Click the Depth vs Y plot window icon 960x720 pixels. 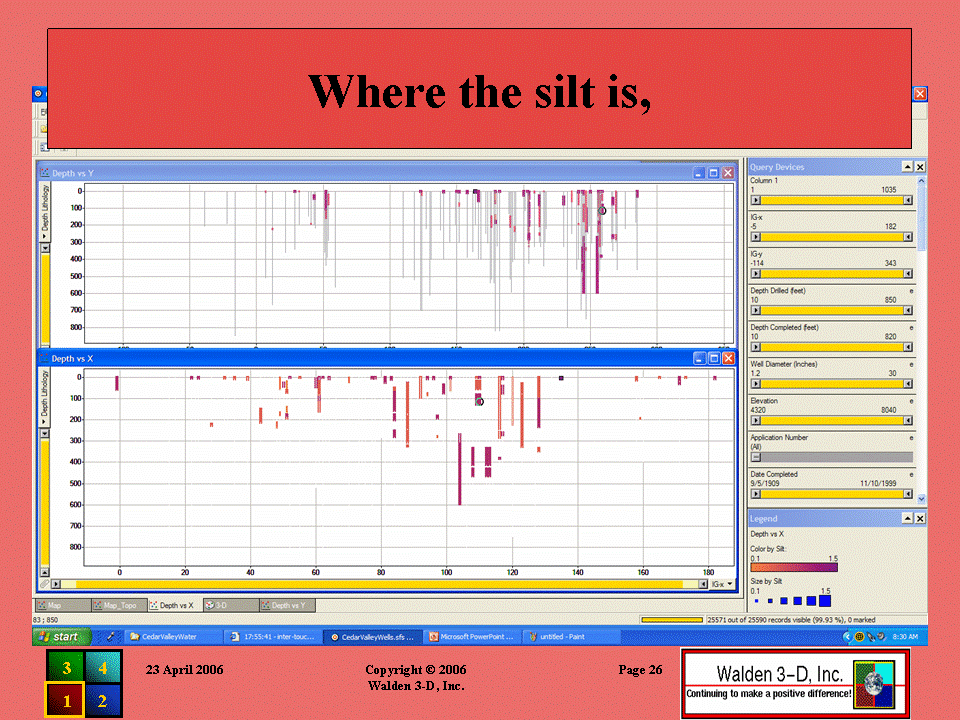tap(45, 173)
